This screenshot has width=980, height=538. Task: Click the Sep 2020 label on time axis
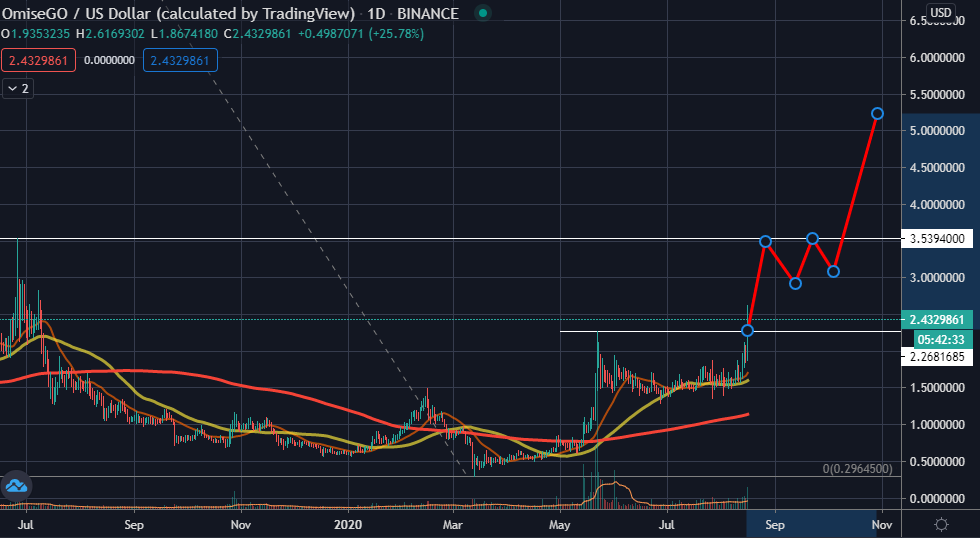[x=775, y=525]
